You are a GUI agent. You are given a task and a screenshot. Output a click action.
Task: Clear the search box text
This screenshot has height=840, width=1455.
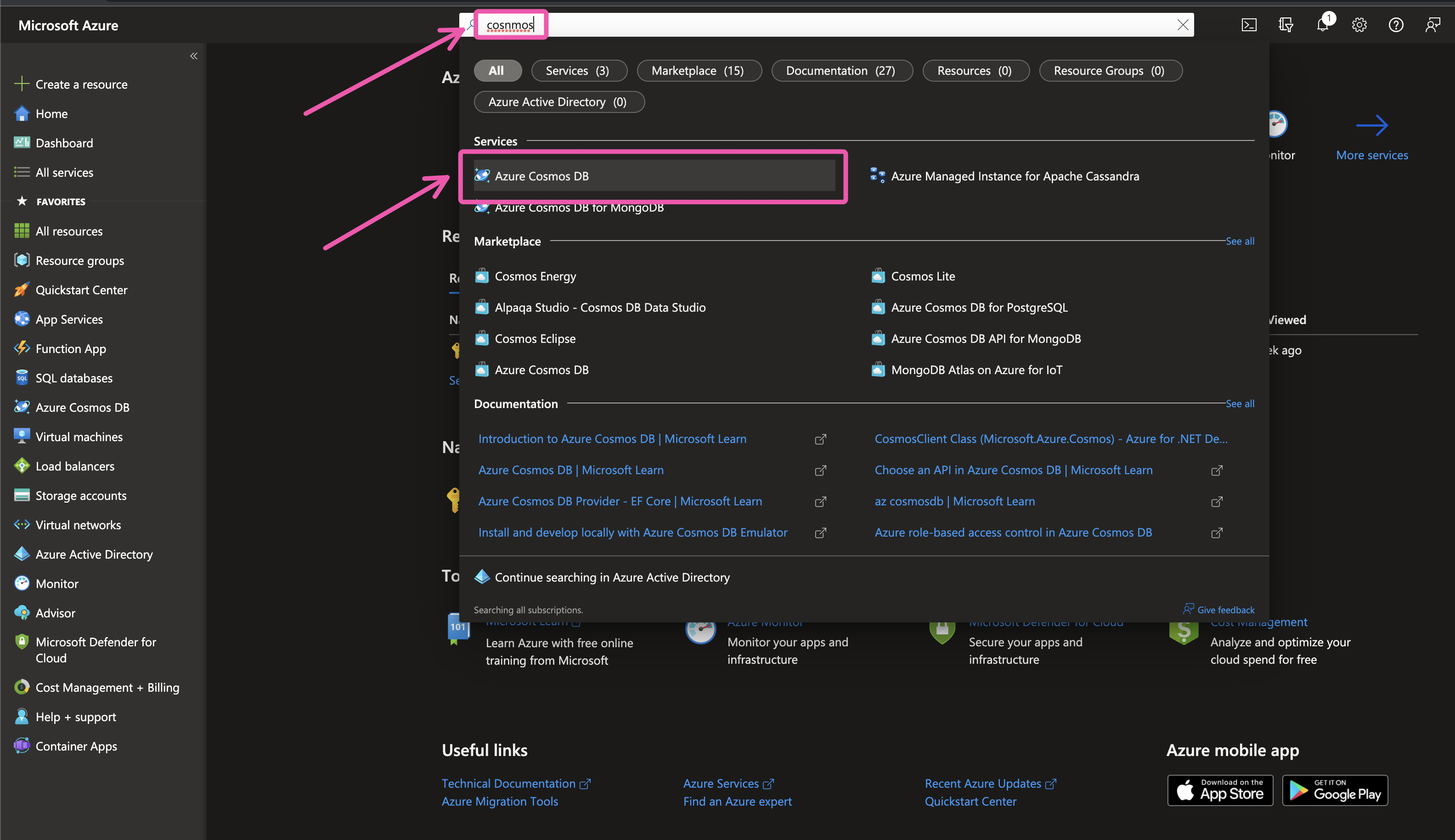(x=1183, y=25)
